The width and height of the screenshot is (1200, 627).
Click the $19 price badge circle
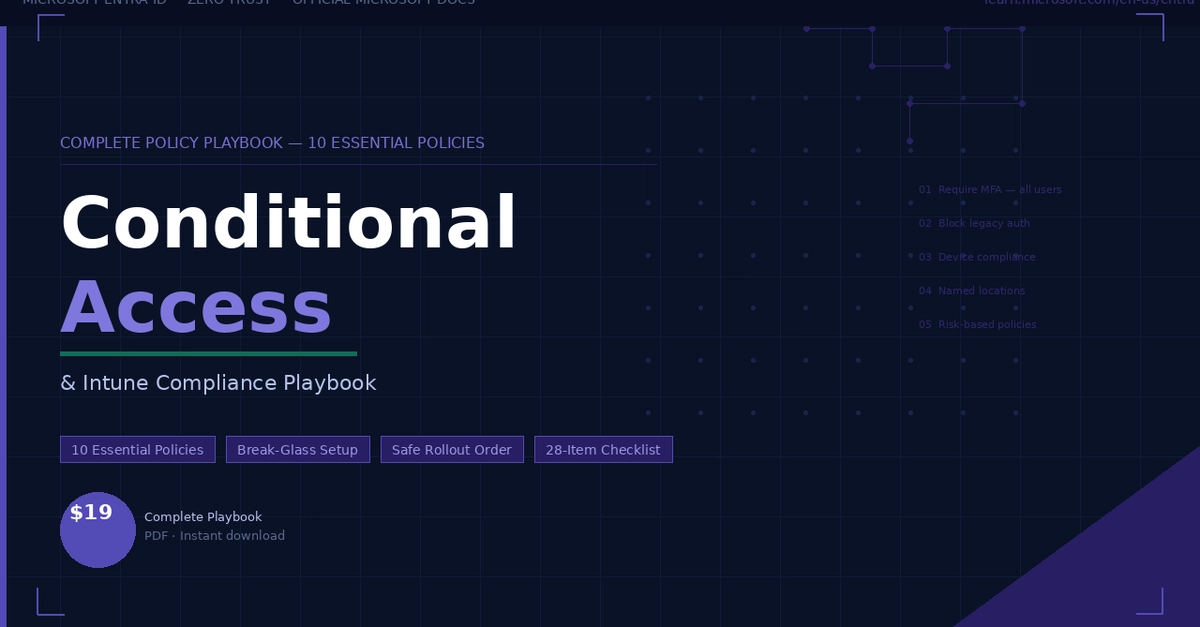click(98, 530)
